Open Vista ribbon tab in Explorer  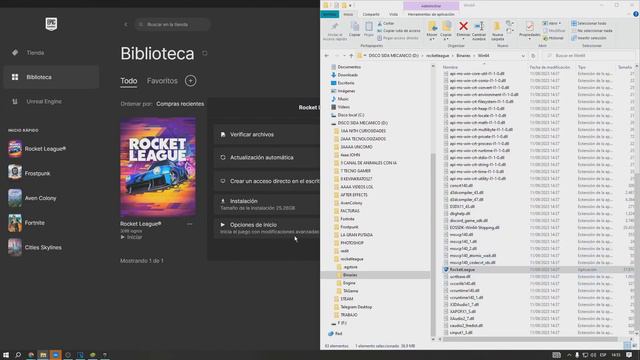click(393, 14)
